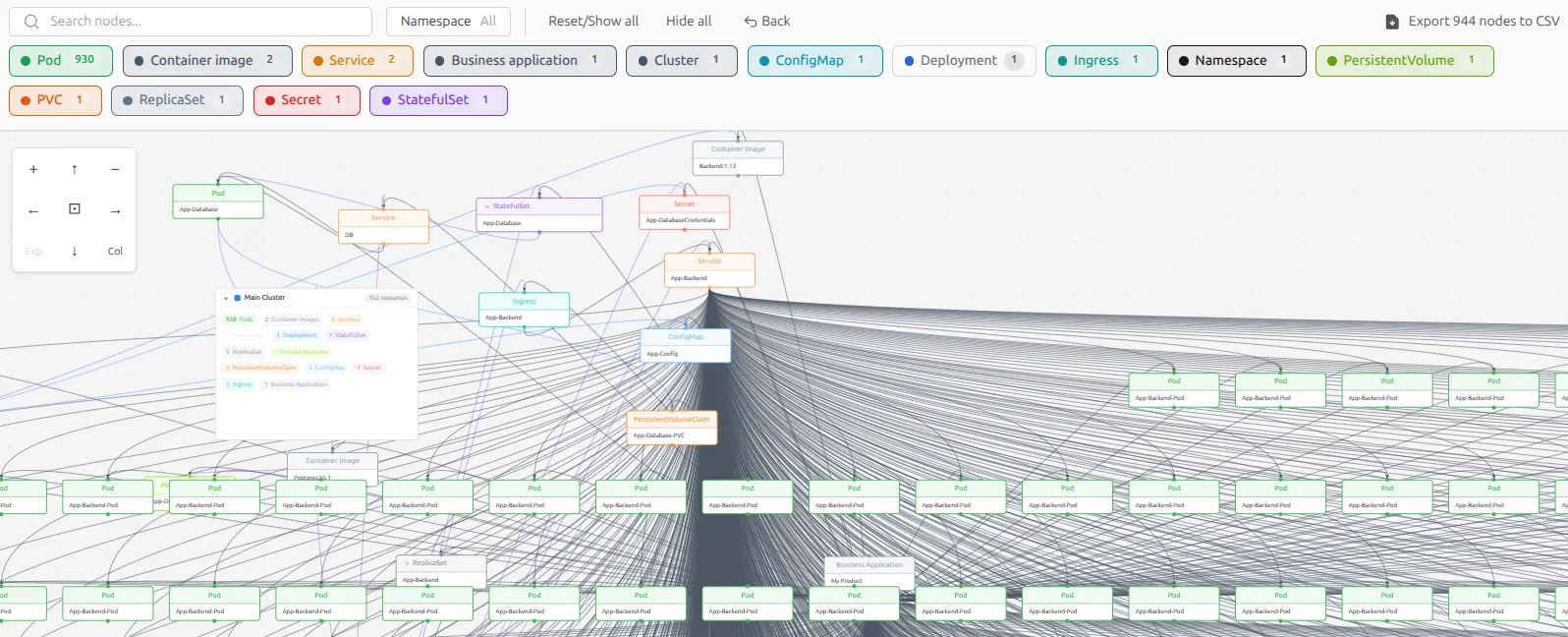Click Hide all in the toolbar

coord(688,21)
